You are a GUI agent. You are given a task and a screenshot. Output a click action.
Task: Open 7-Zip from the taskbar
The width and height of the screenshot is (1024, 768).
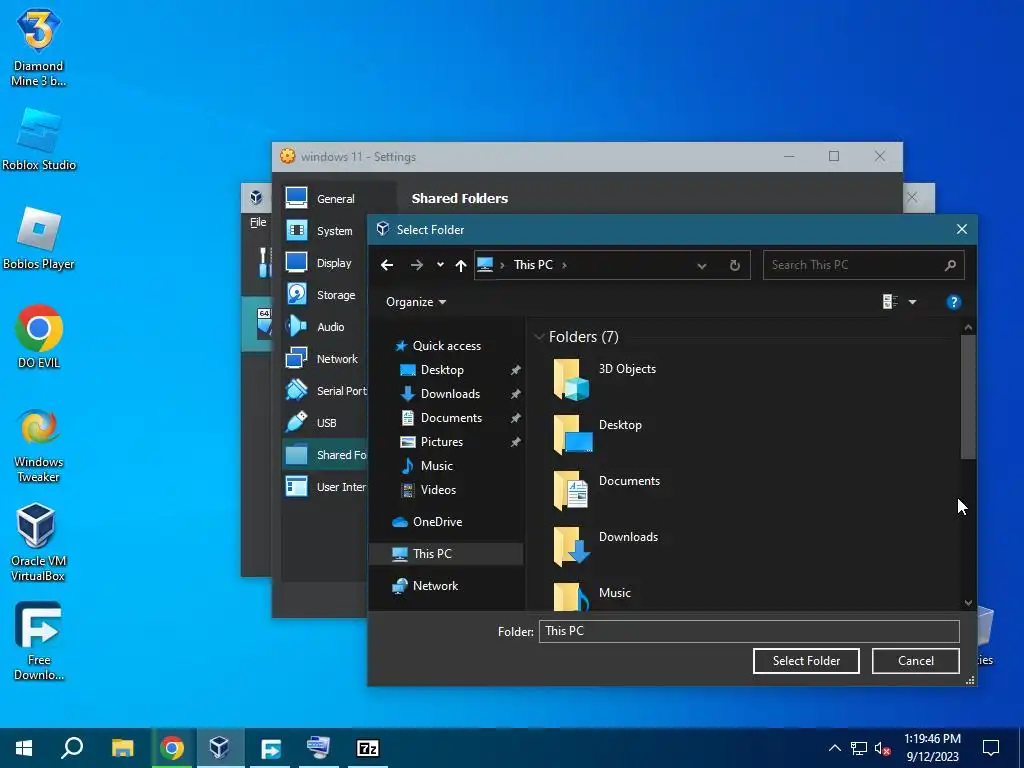pyautogui.click(x=368, y=748)
